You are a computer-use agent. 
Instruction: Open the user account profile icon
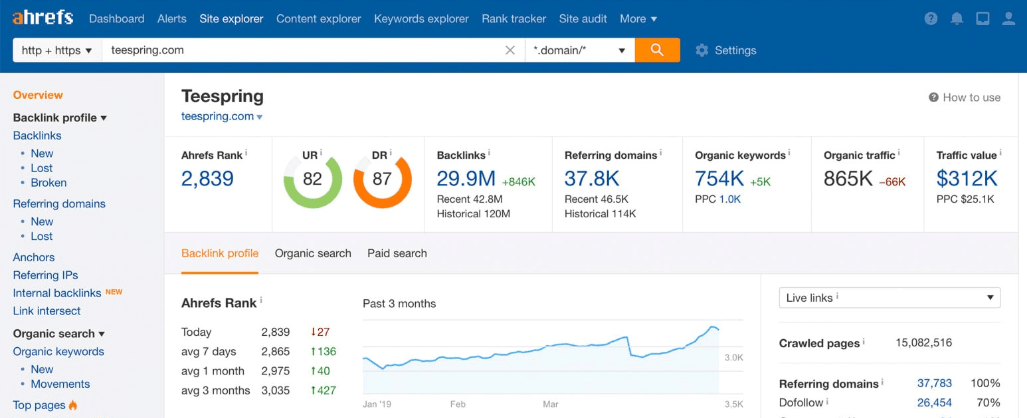pos(1008,19)
